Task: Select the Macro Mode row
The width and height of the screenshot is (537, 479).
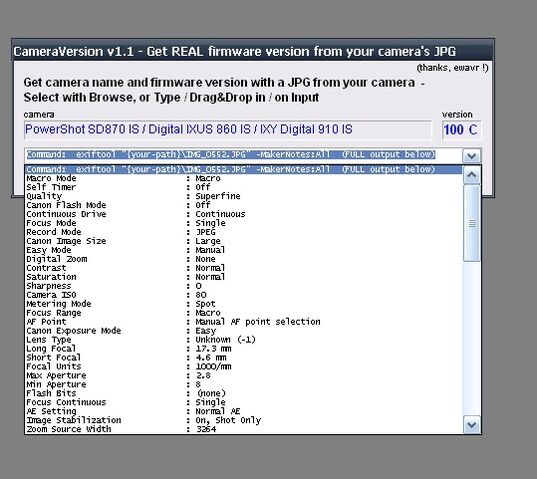Action: pyautogui.click(x=243, y=178)
